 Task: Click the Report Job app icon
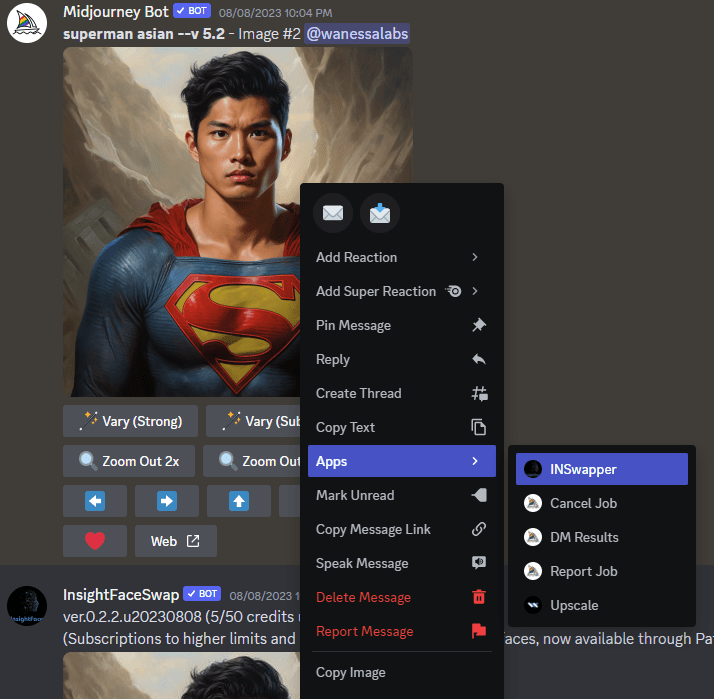[x=533, y=571]
